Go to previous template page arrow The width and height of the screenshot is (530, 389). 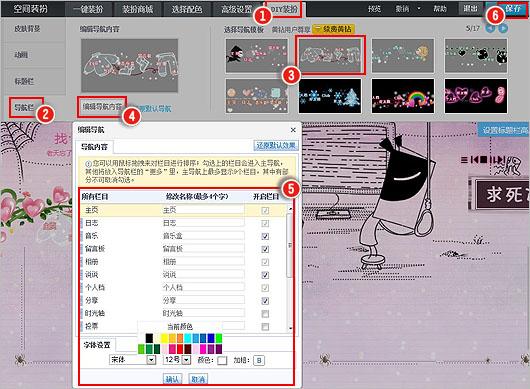[490, 28]
